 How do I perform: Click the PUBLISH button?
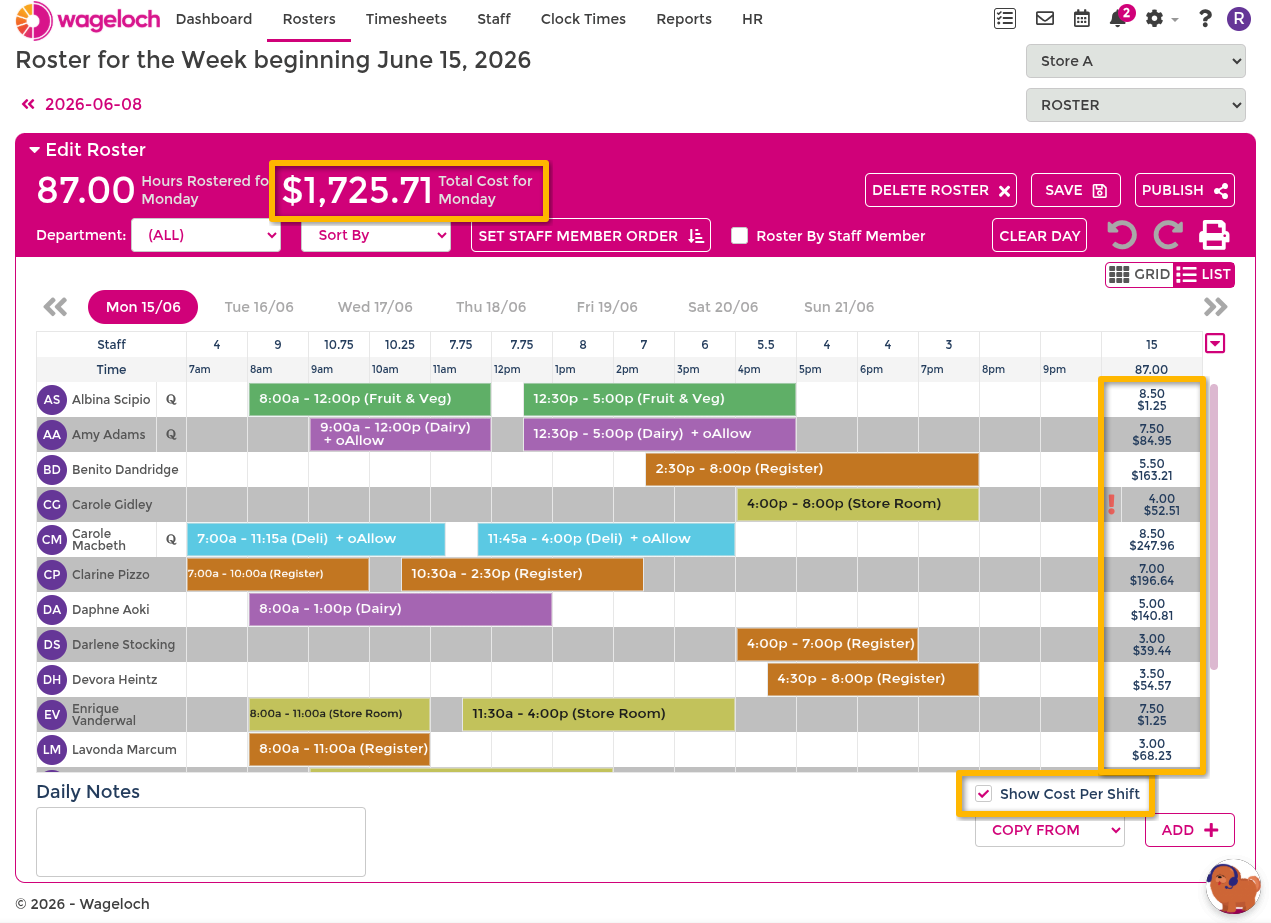1185,190
